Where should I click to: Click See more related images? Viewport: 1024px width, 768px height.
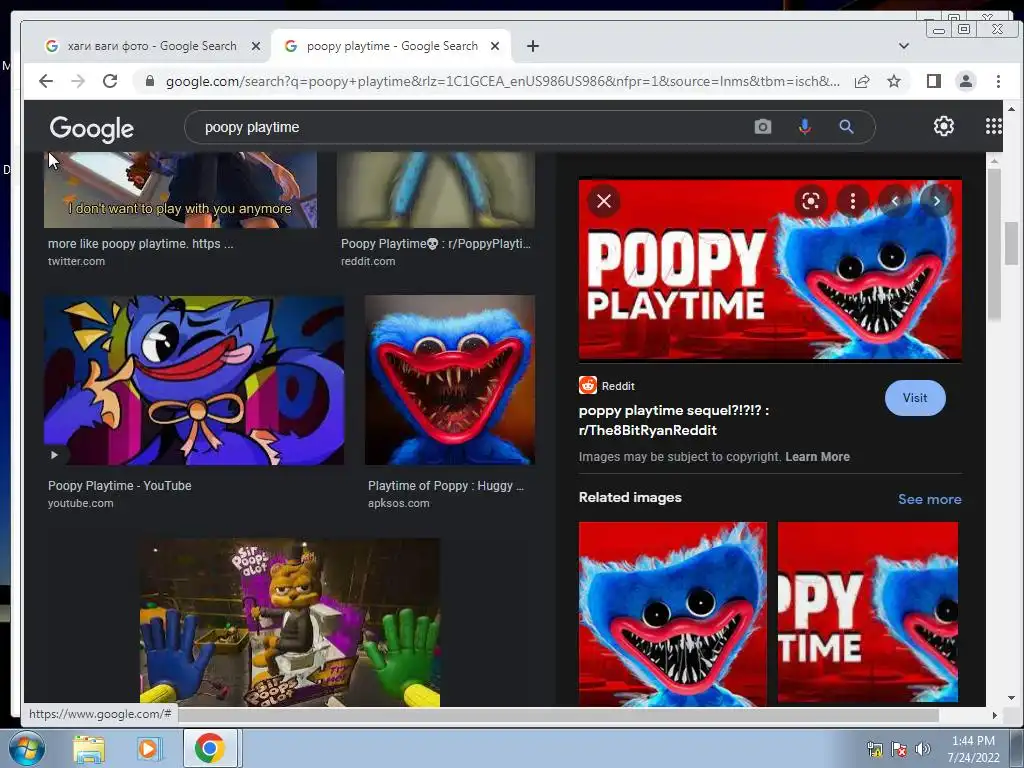pyautogui.click(x=929, y=499)
